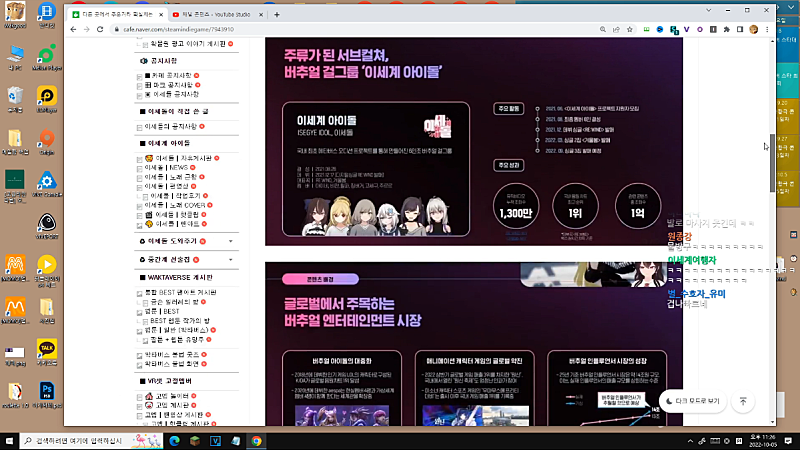Close the Naver cafe tab
This screenshot has width=800, height=450.
(161, 15)
